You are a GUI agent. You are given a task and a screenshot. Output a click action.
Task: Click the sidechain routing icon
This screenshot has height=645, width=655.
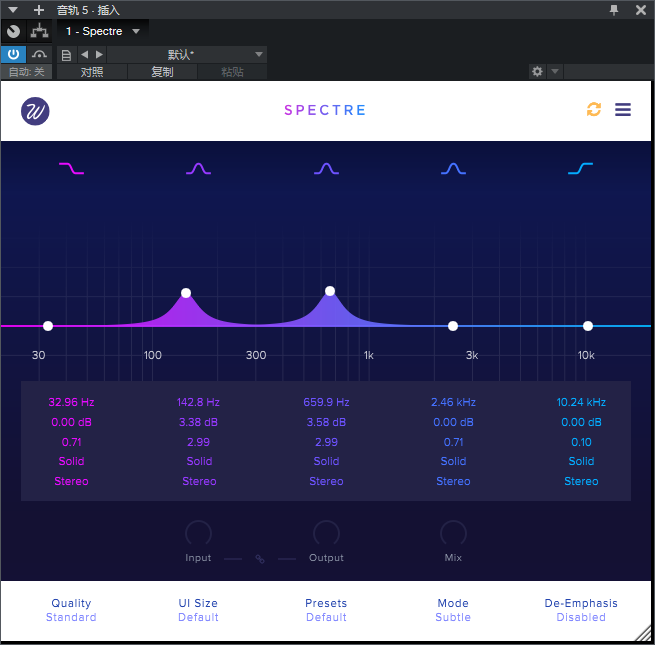click(x=39, y=31)
